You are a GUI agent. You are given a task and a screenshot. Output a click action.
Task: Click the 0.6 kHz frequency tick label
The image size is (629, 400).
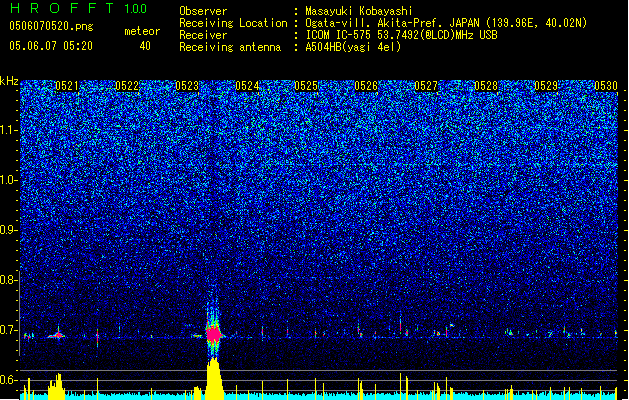pyautogui.click(x=9, y=380)
